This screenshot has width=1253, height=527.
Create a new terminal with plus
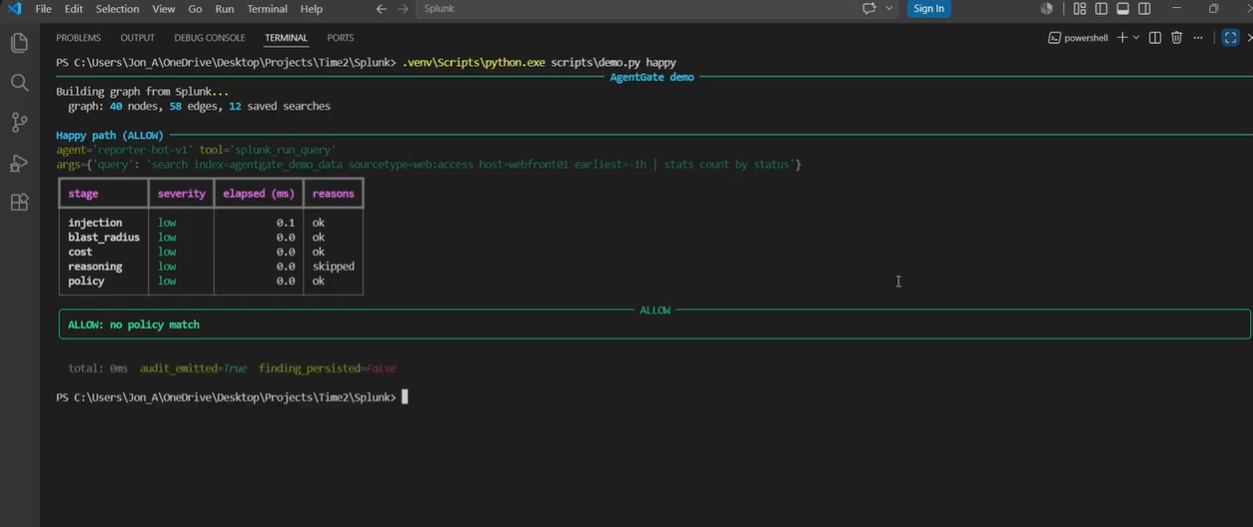tap(1122, 38)
